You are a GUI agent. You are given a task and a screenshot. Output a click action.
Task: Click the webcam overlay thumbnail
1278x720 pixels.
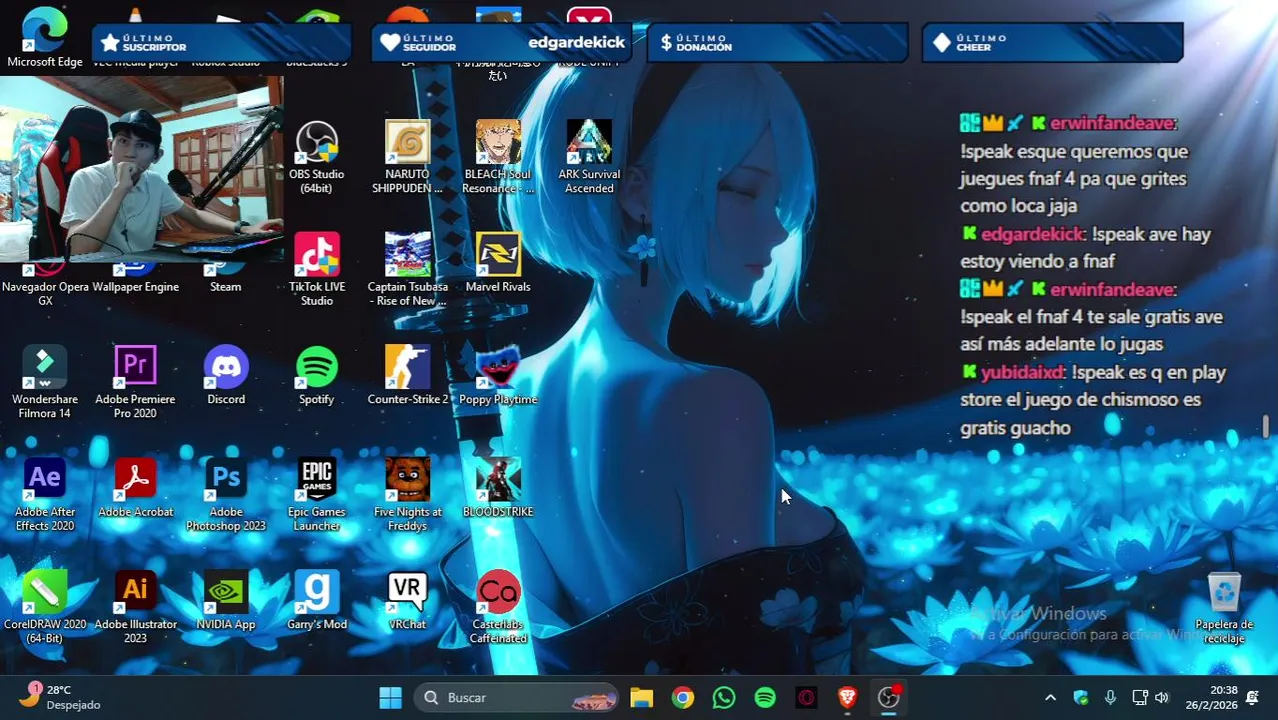coord(141,169)
